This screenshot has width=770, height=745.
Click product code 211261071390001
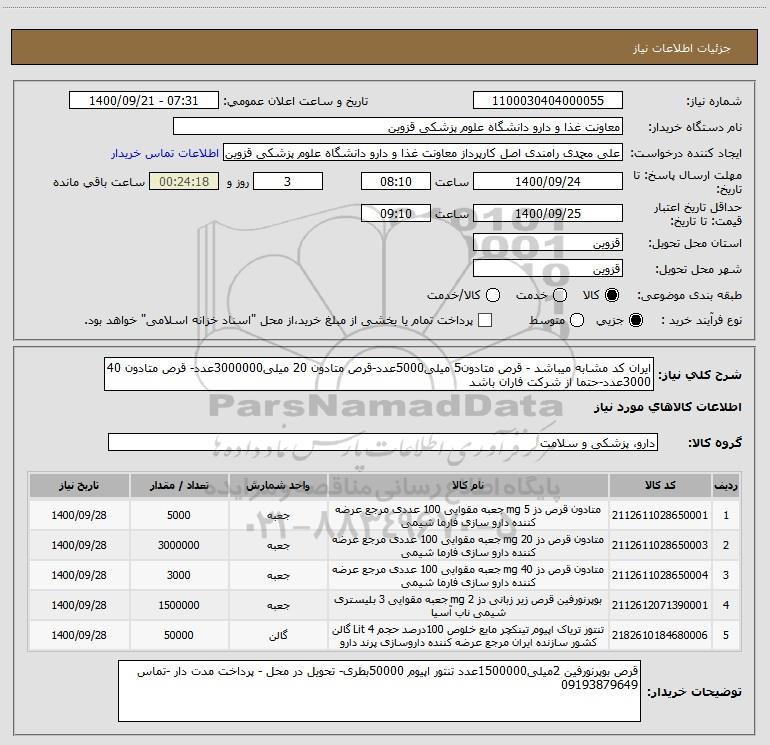(660, 605)
